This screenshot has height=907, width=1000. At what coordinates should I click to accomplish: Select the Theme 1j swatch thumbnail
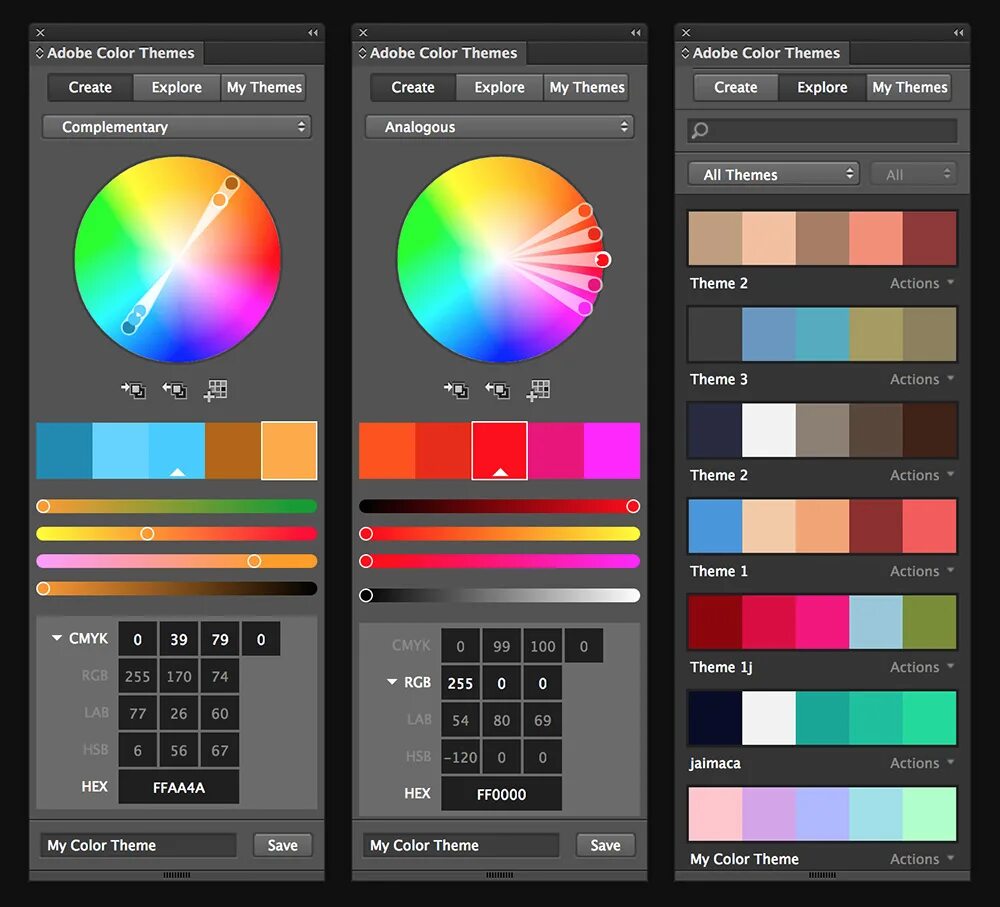822,622
